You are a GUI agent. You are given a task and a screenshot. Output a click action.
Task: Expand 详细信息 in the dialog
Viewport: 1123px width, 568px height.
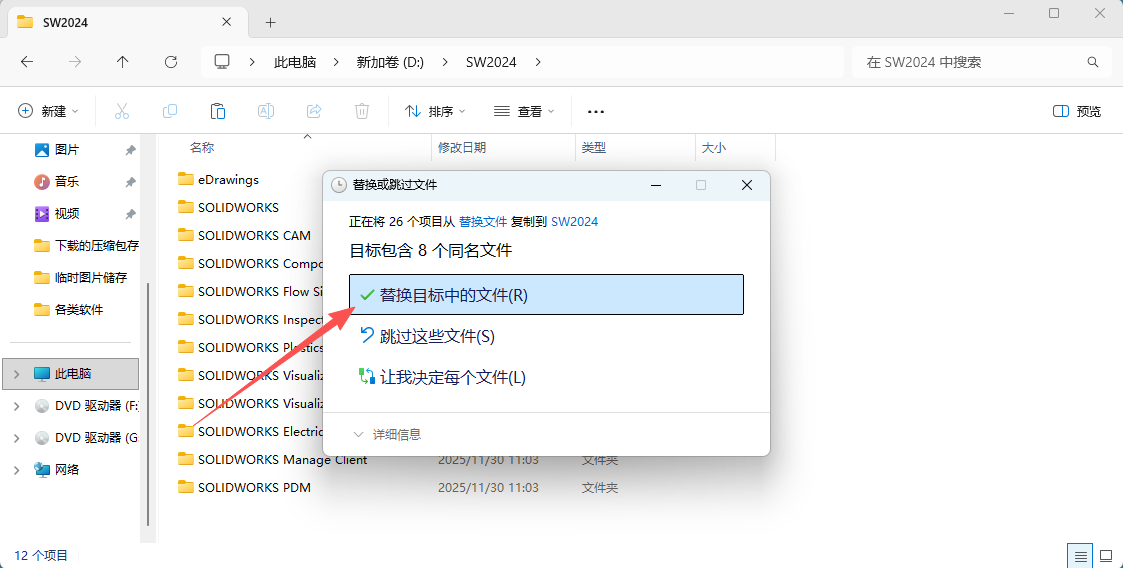(387, 434)
